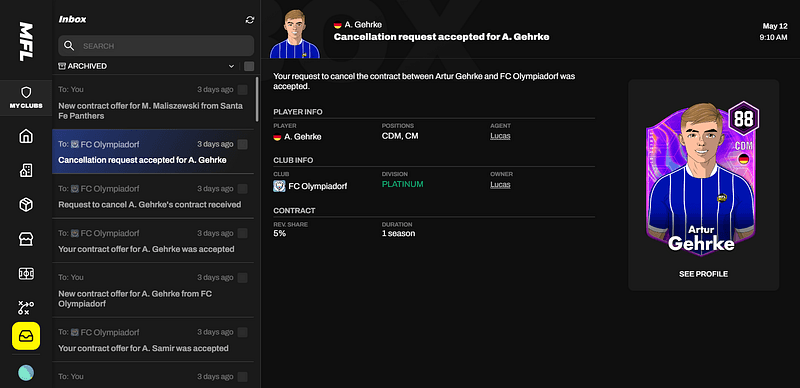Screen dimensions: 800x388
Task: Check Request to cancel A. Gehrke's contract message
Action: (243, 189)
